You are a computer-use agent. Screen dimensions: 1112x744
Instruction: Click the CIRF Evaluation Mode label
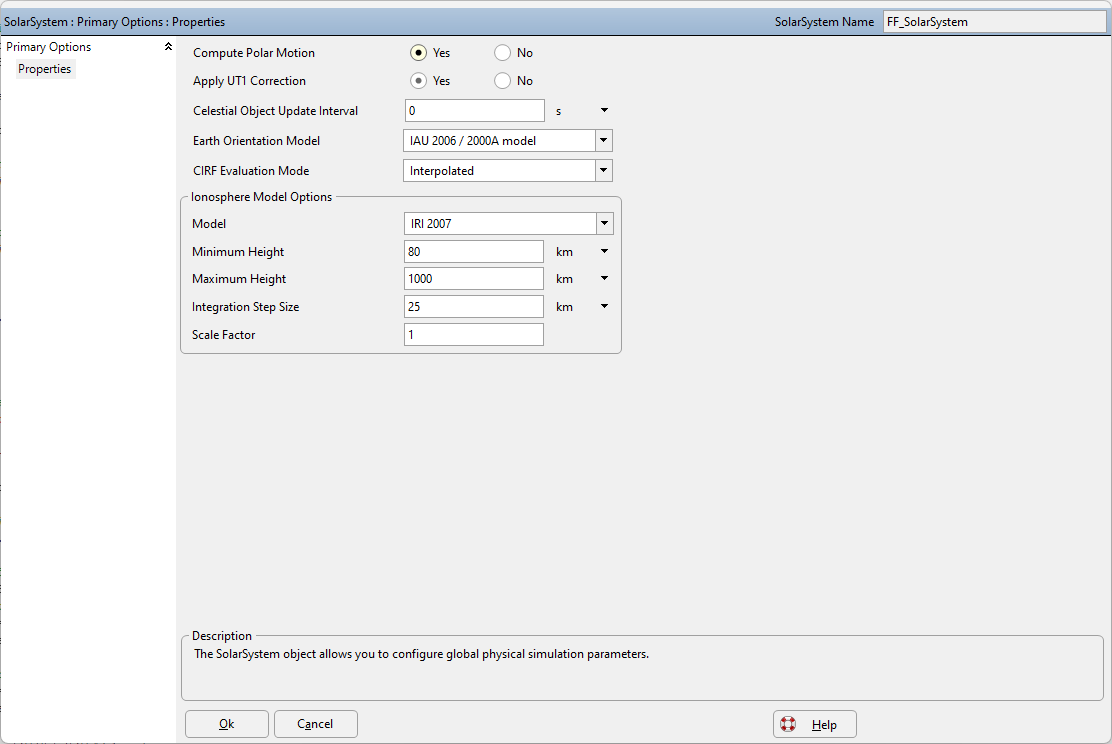tap(251, 171)
